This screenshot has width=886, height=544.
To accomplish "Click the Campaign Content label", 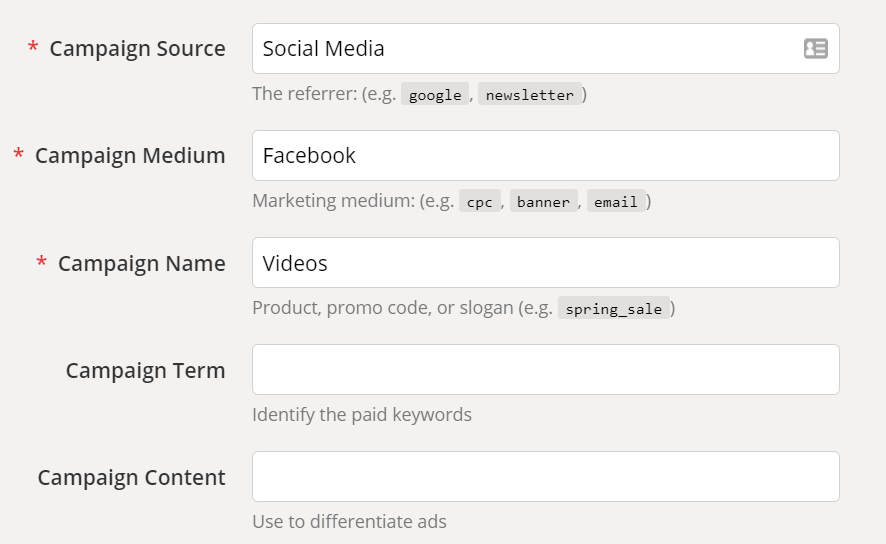I will click(131, 477).
